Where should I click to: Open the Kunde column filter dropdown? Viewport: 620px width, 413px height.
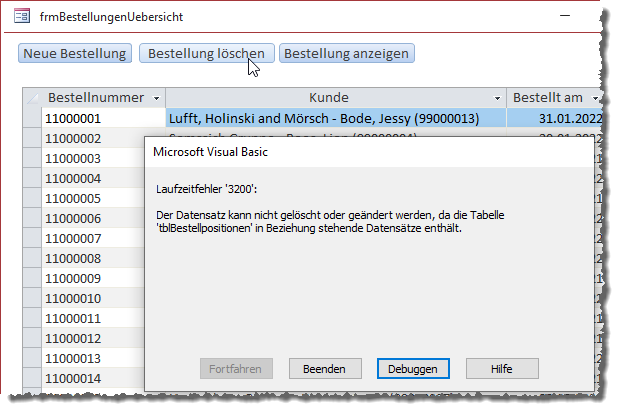point(497,98)
